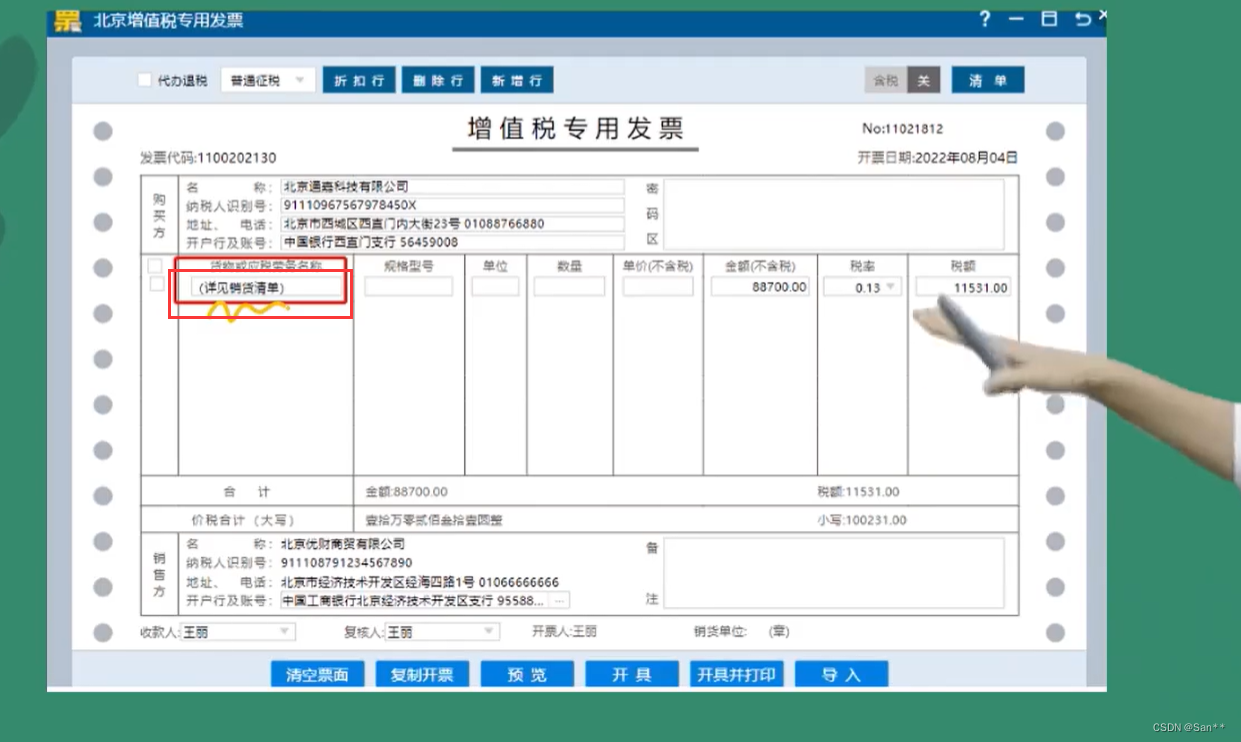Click the seller bank account field
The width and height of the screenshot is (1241, 742).
(x=414, y=601)
